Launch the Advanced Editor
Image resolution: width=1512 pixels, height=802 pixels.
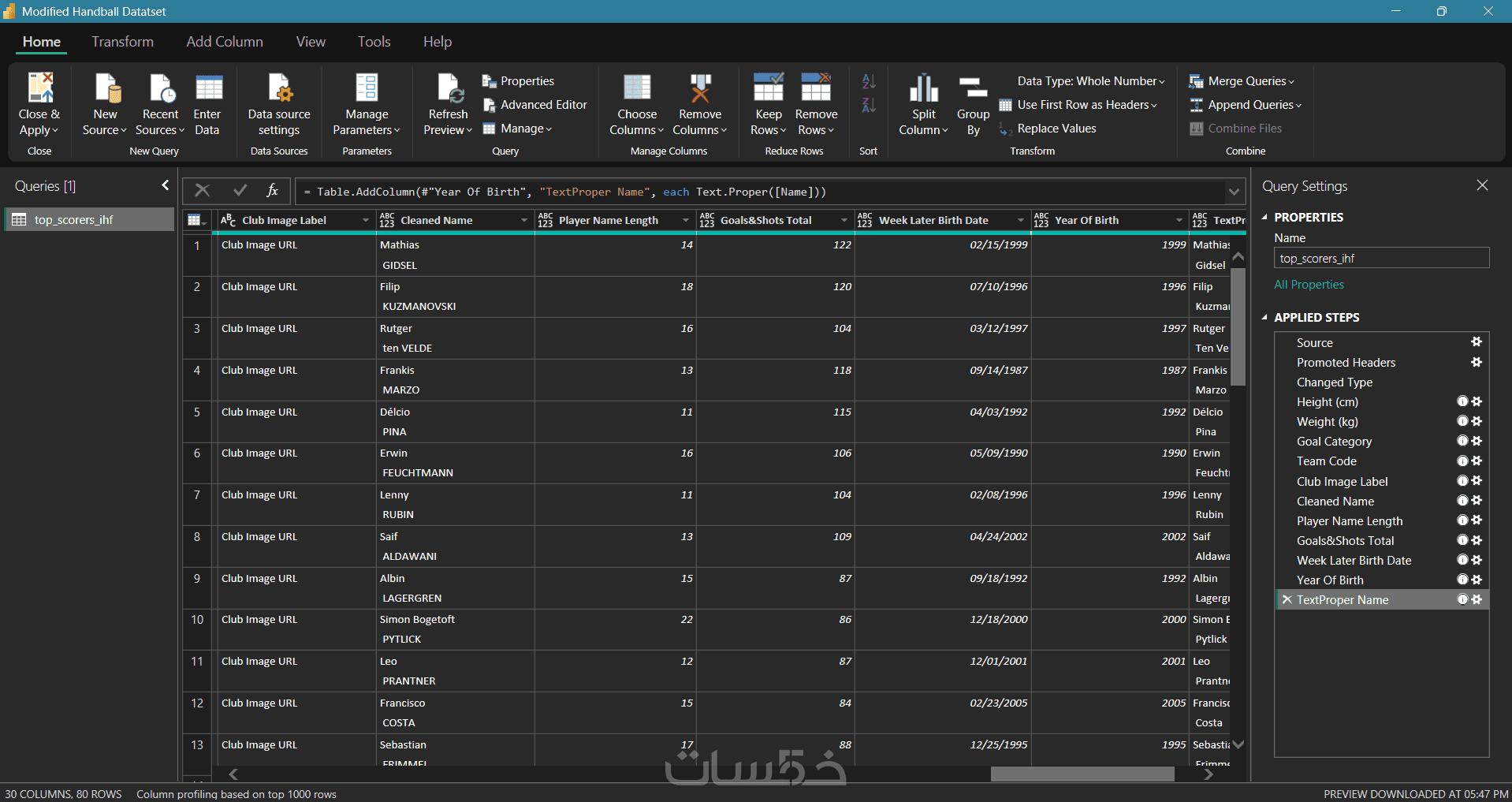point(534,105)
